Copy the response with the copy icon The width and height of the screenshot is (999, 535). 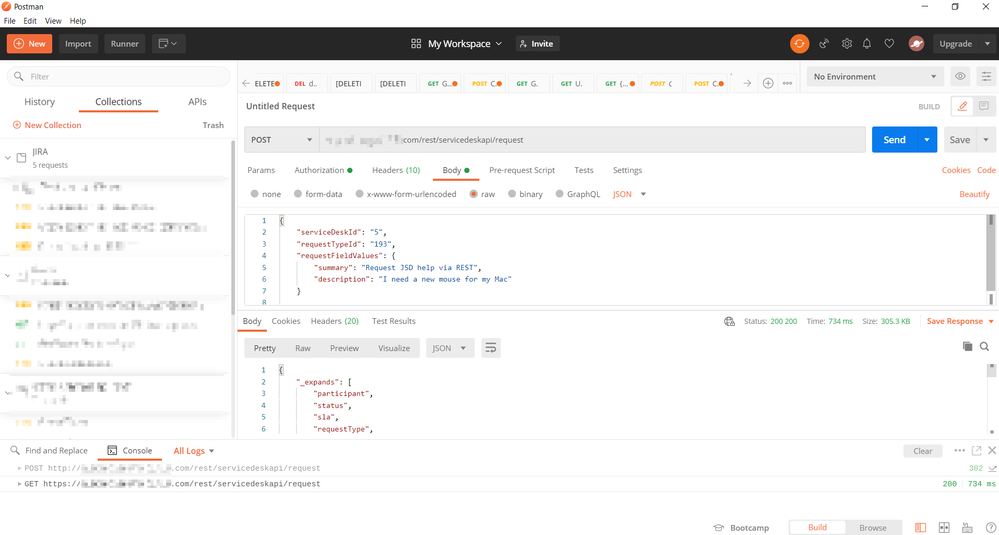pos(967,346)
